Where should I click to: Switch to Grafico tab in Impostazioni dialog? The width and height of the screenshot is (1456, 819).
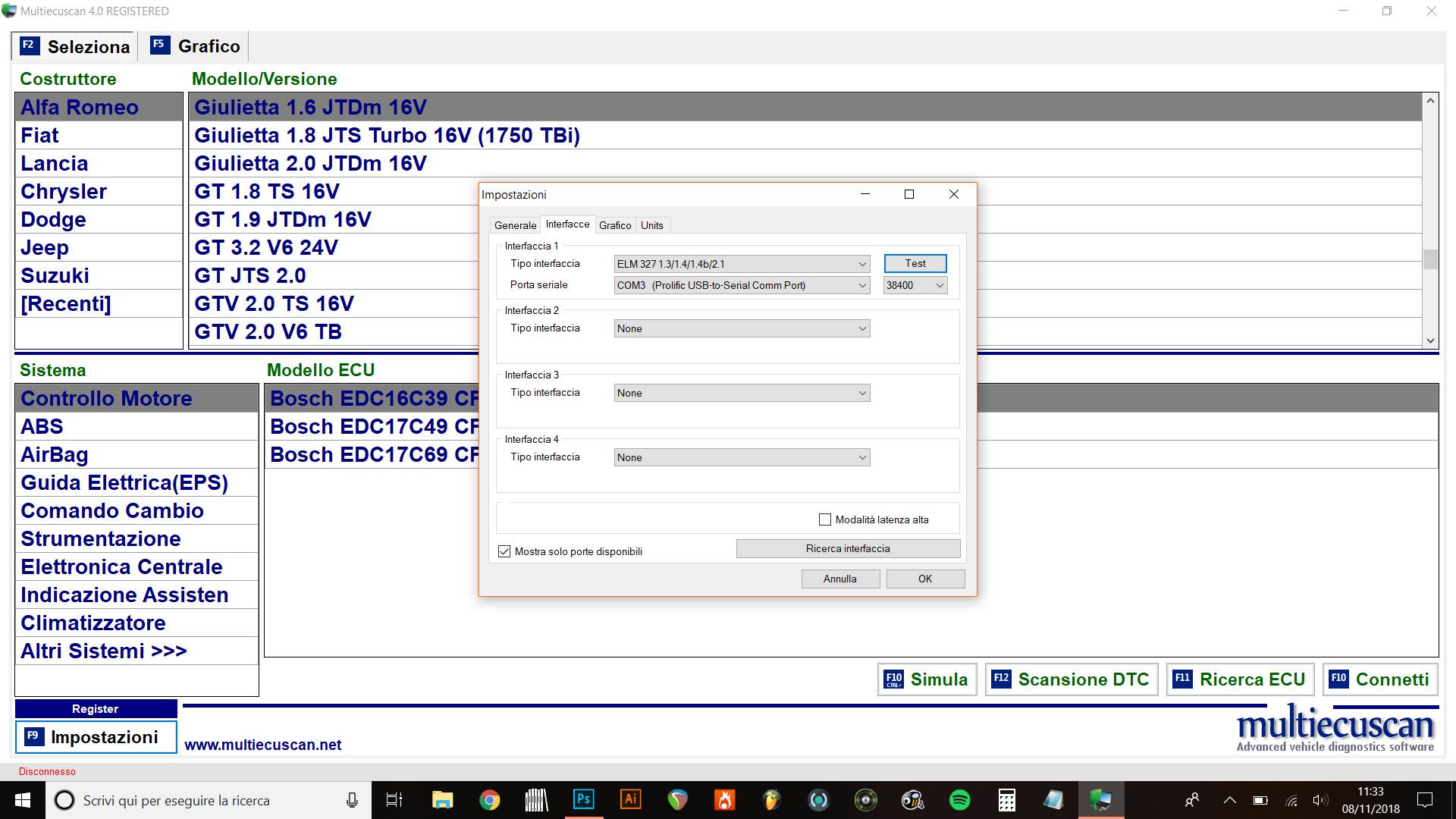615,225
